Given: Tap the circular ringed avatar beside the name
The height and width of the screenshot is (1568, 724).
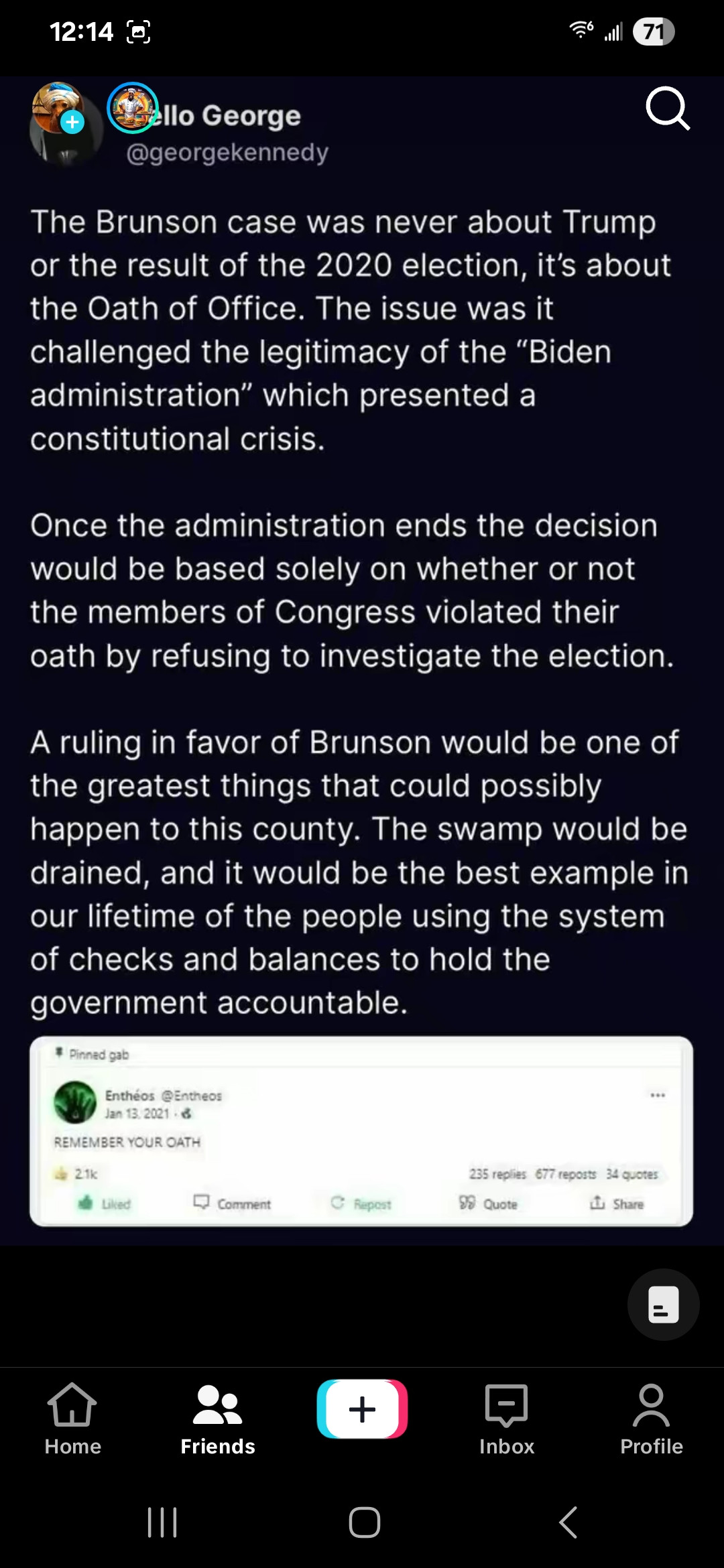Looking at the screenshot, I should (132, 107).
